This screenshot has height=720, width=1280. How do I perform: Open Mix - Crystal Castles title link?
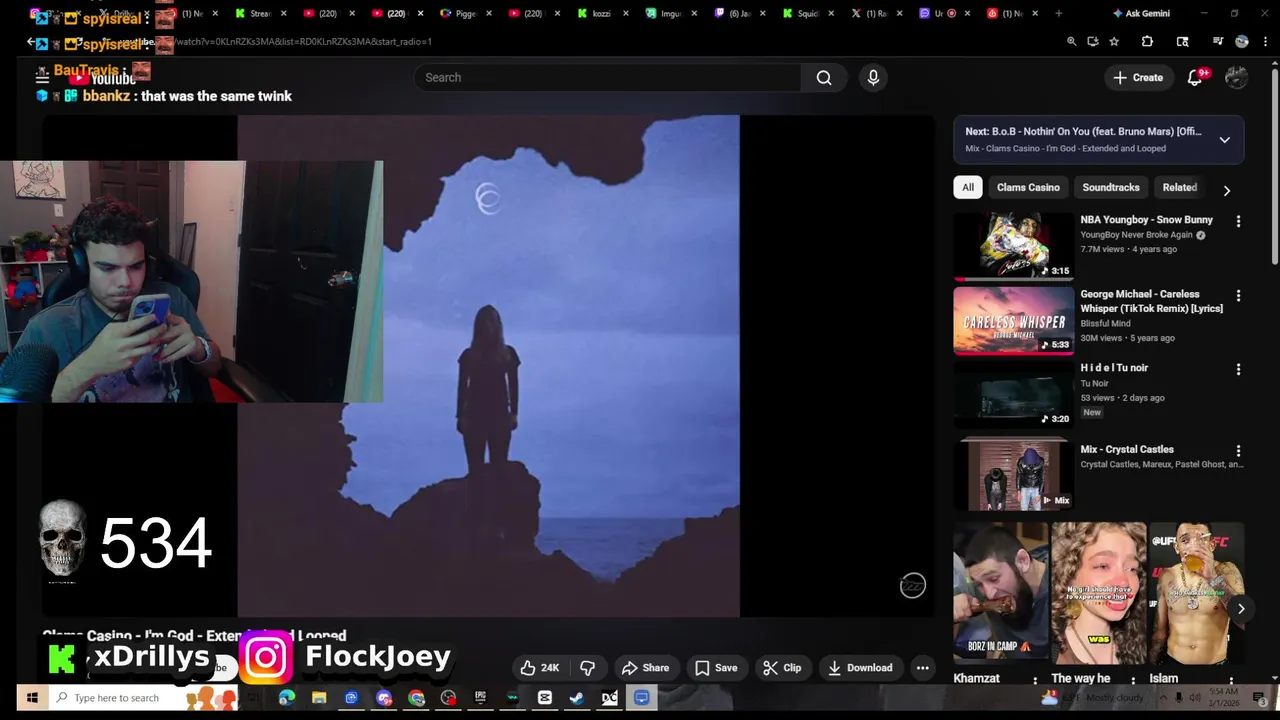coord(1127,450)
